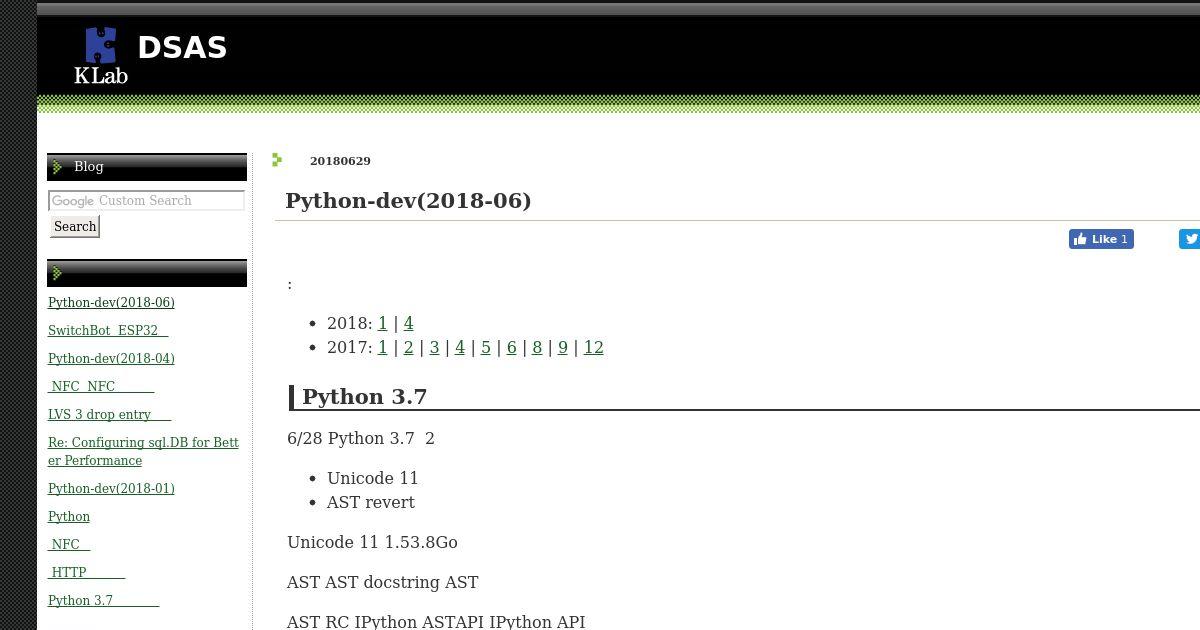Open sidebar link Python-dev(2018-01)
The image size is (1200, 630).
[111, 489]
